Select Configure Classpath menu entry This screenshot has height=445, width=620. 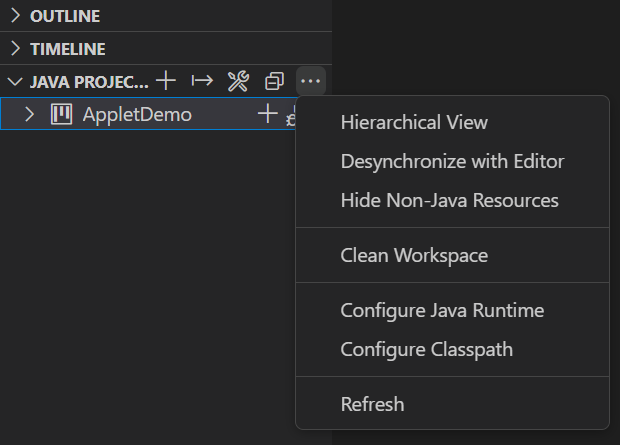click(x=426, y=349)
